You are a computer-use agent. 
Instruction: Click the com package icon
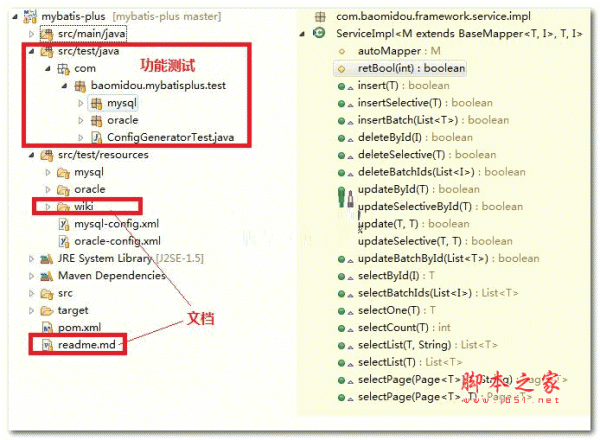pyautogui.click(x=63, y=69)
